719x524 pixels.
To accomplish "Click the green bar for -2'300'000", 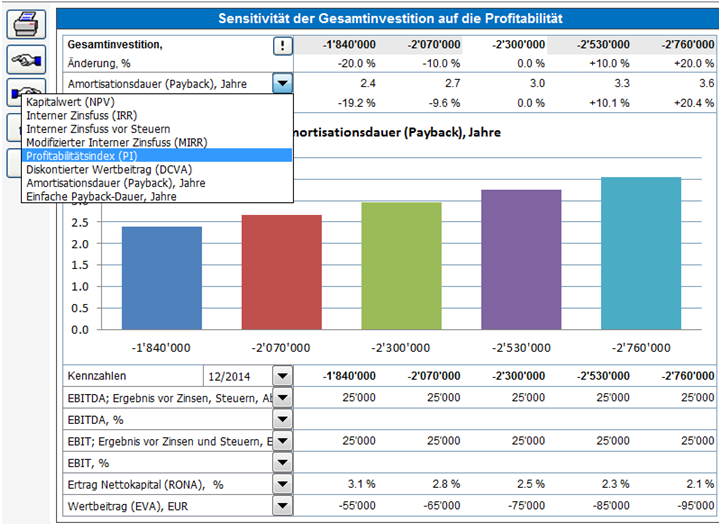I will pos(401,266).
